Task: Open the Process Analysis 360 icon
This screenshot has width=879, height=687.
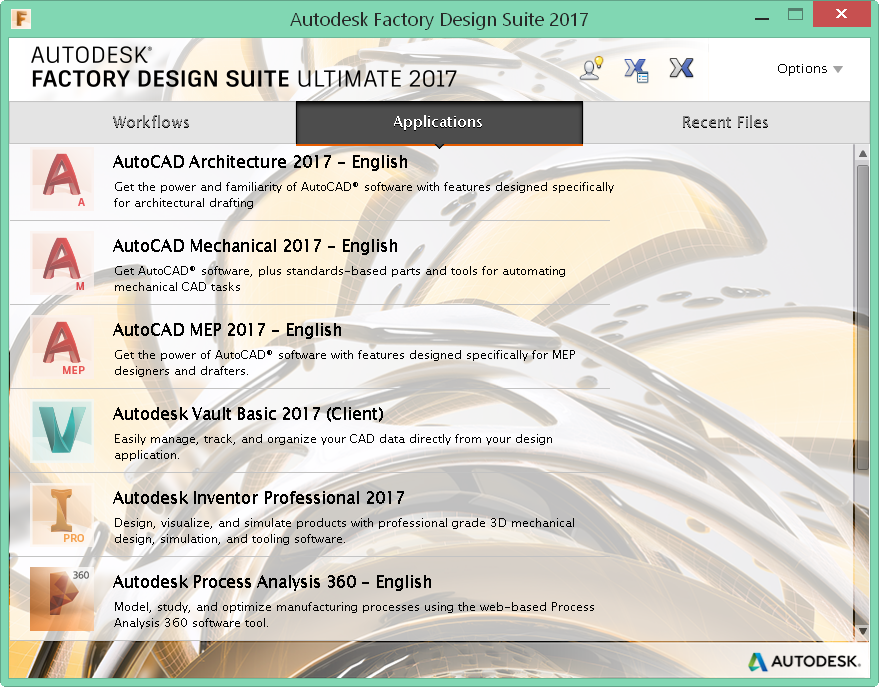Action: pyautogui.click(x=62, y=600)
